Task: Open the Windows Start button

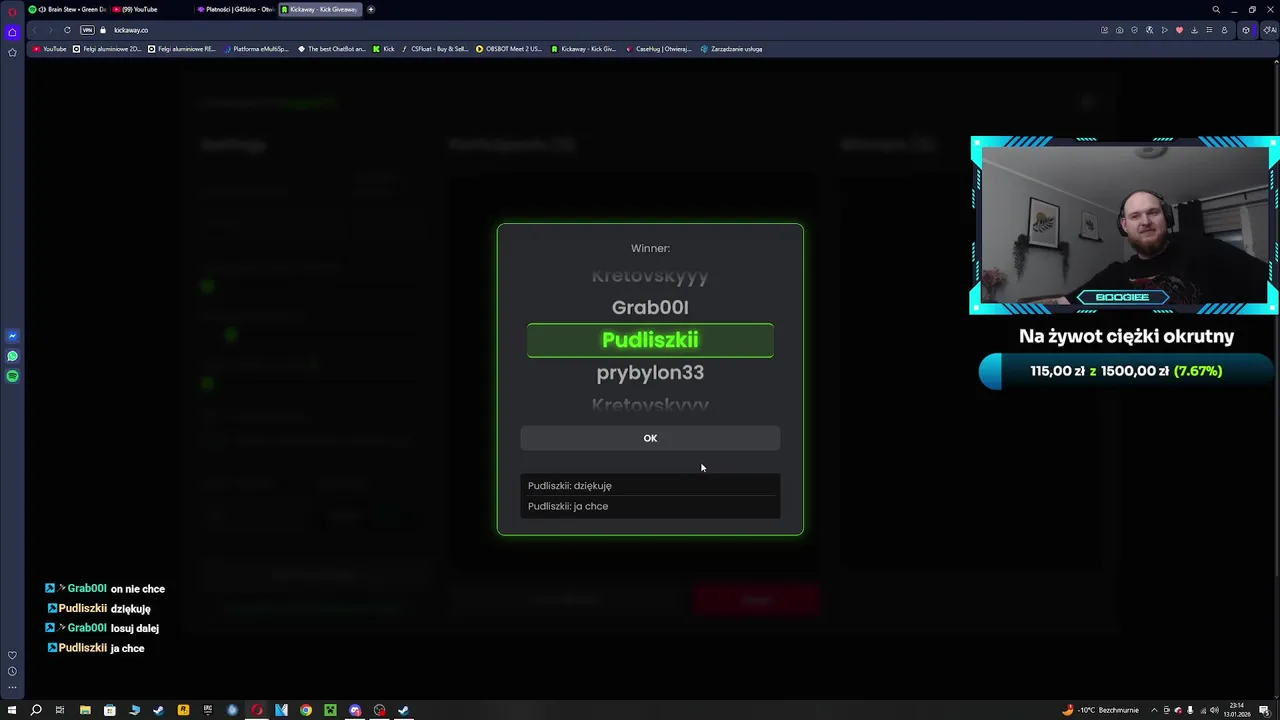Action: point(12,710)
